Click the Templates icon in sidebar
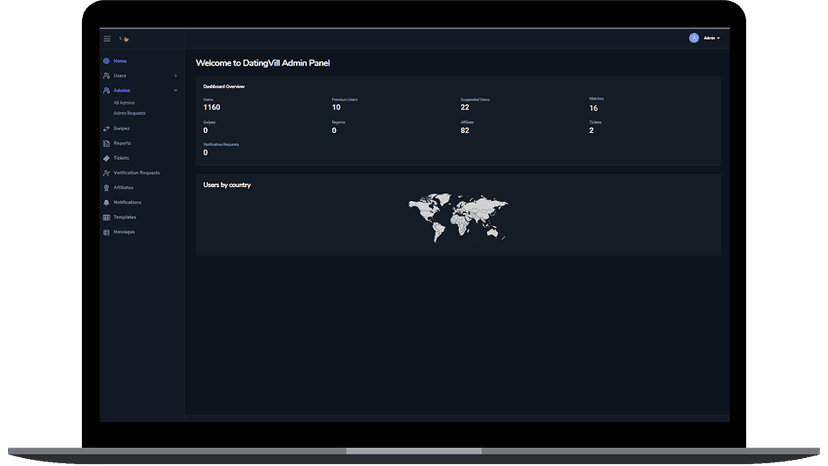The width and height of the screenshot is (828, 466). pyautogui.click(x=107, y=217)
